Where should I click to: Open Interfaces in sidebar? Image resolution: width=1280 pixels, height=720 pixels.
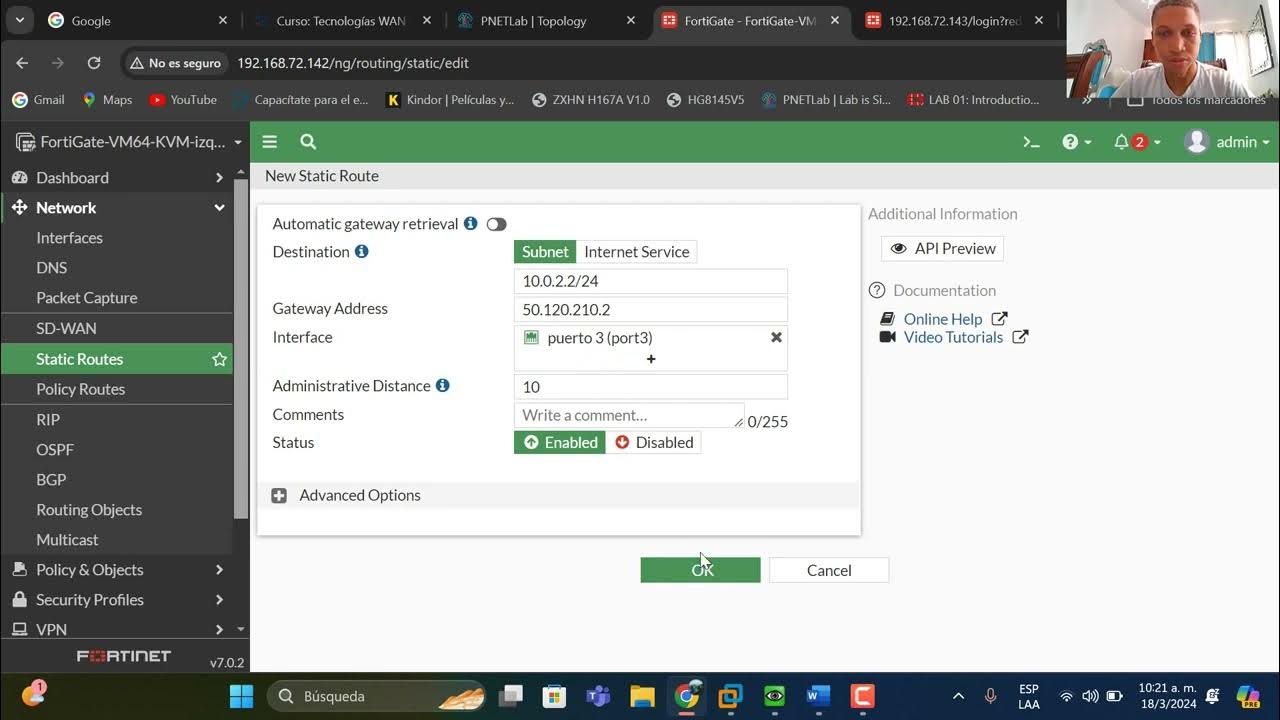pyautogui.click(x=69, y=238)
